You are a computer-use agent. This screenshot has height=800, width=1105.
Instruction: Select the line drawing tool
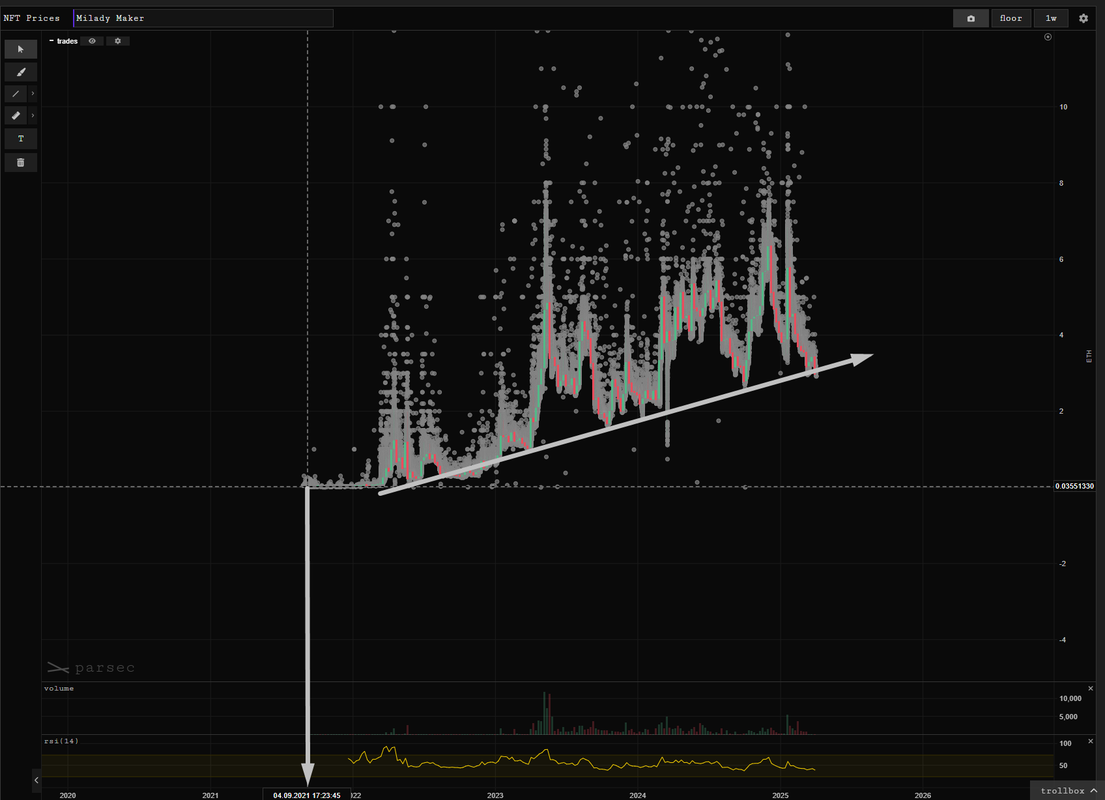pyautogui.click(x=16, y=94)
